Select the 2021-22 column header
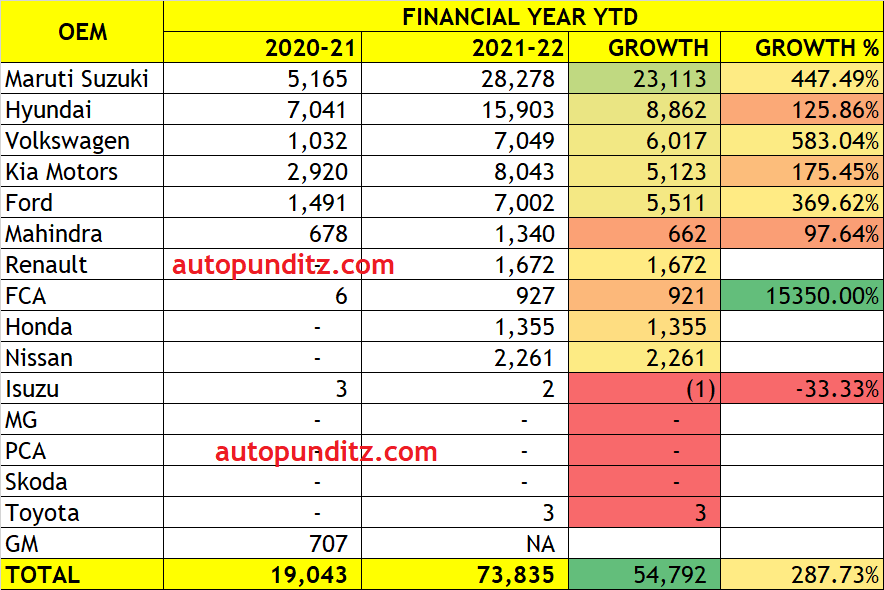Viewport: 884px width, 590px height. [x=465, y=47]
